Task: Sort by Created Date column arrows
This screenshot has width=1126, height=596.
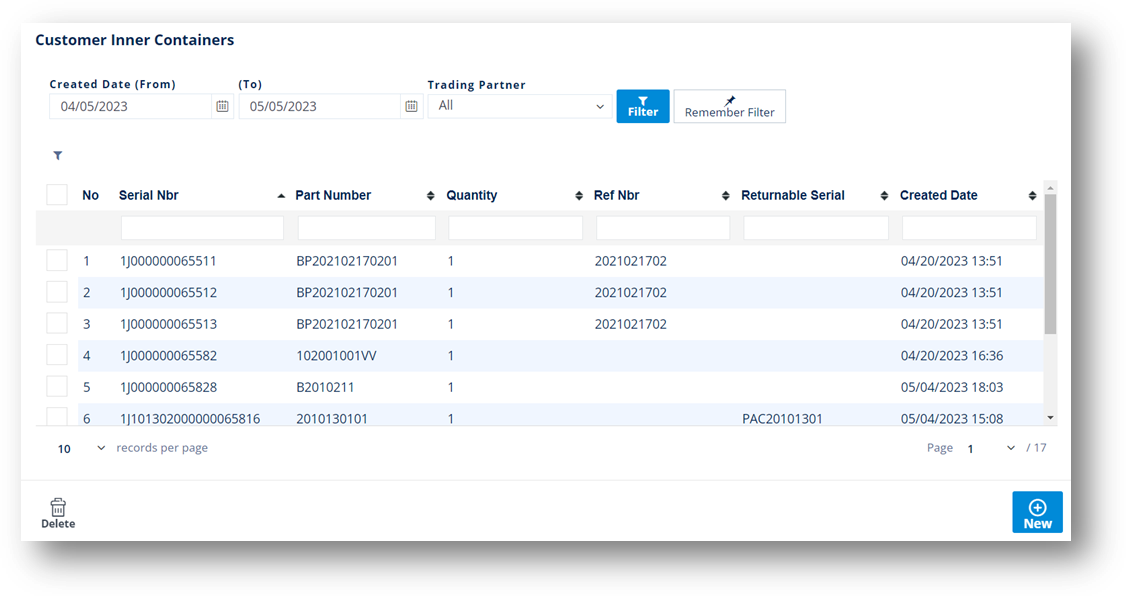Action: click(x=1032, y=196)
